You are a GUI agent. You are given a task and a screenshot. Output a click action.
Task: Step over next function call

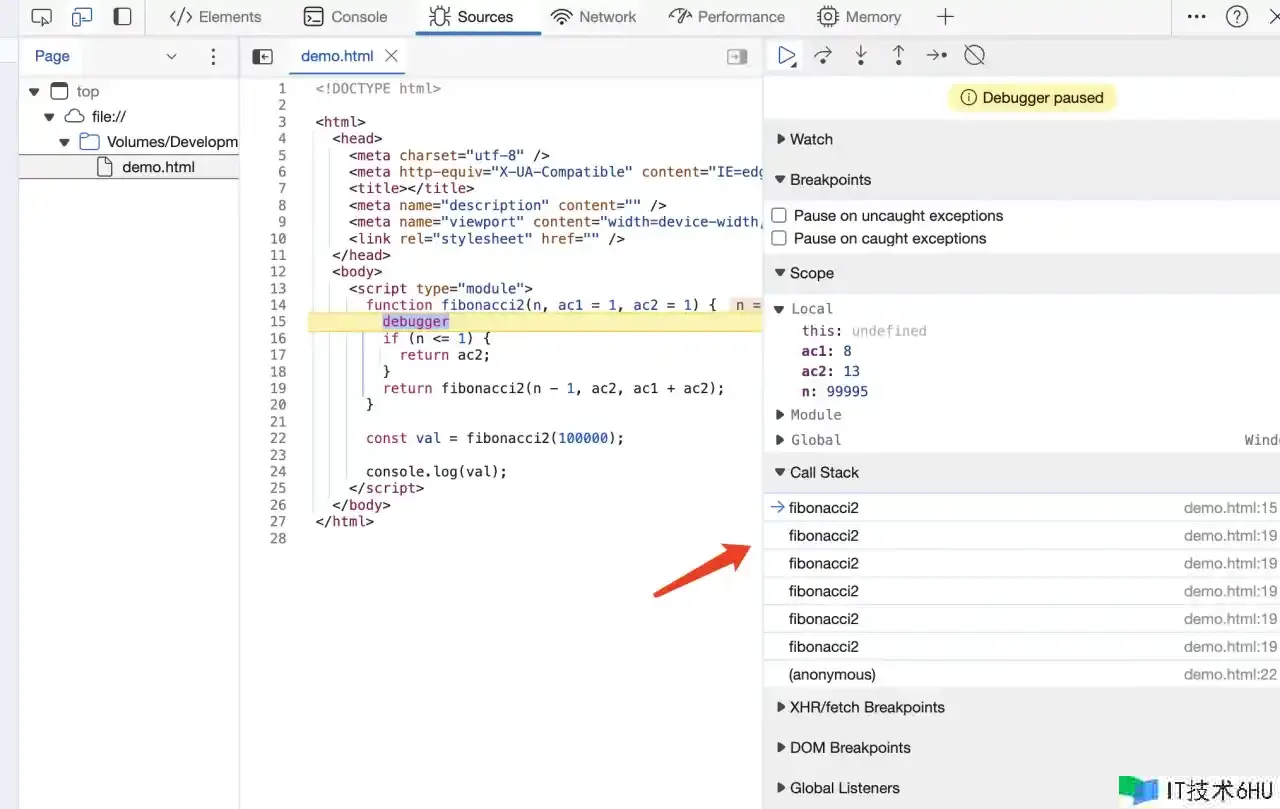click(823, 55)
